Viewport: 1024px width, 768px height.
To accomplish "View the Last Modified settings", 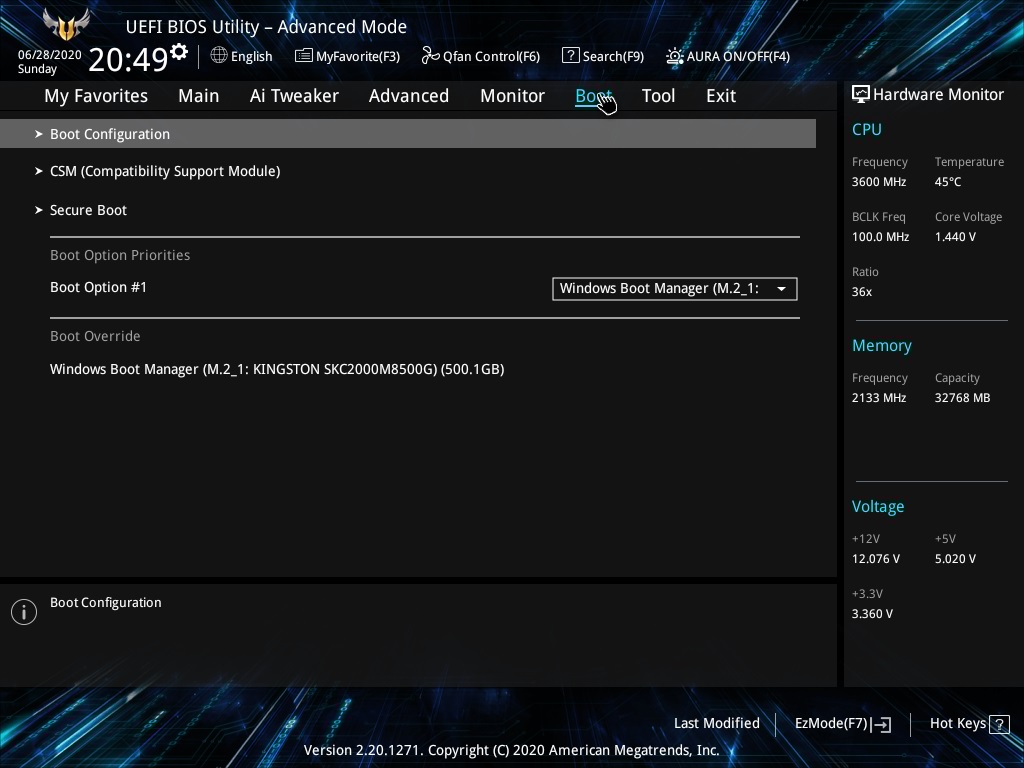I will (716, 723).
